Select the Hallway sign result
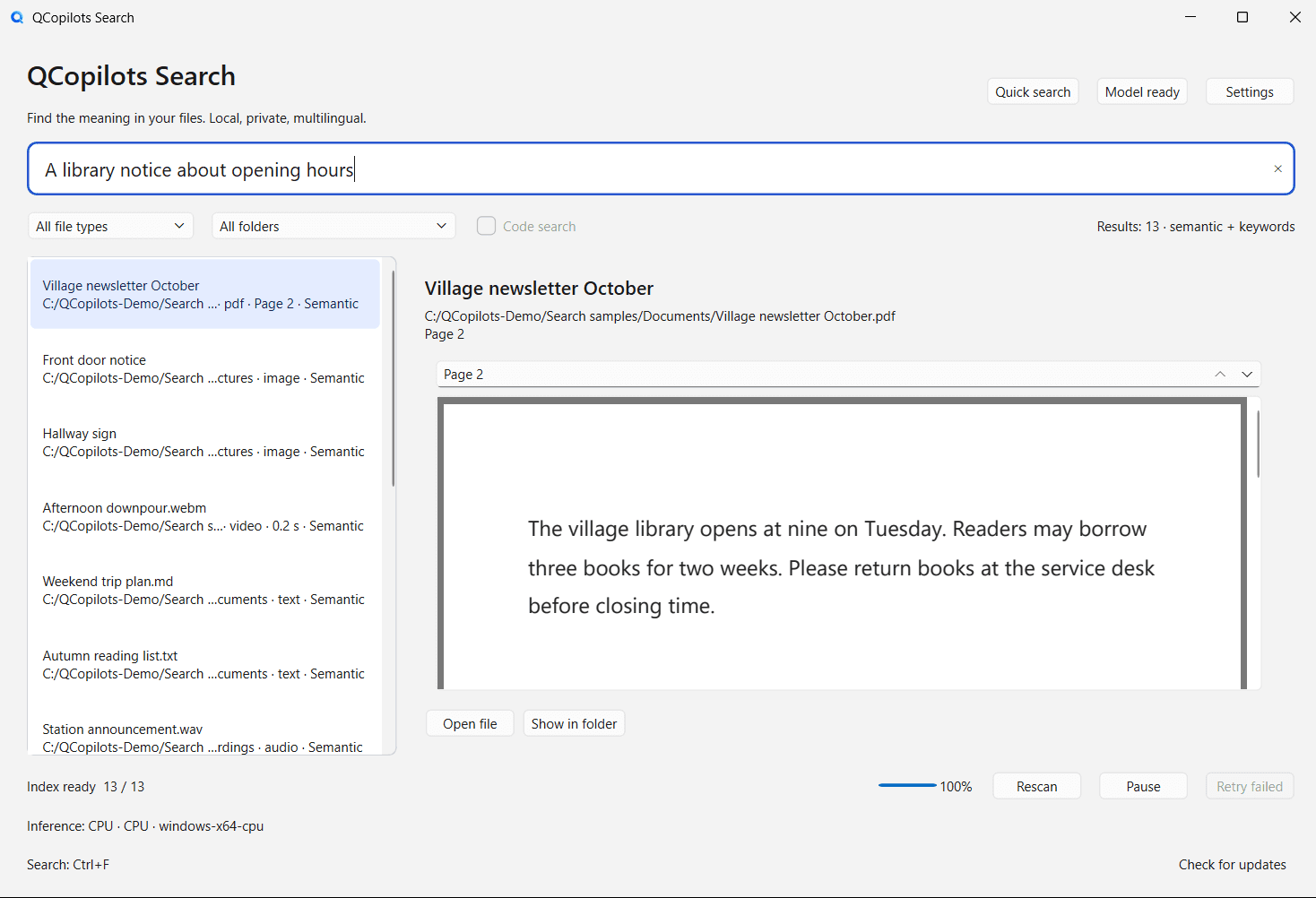The width and height of the screenshot is (1316, 898). tap(205, 442)
